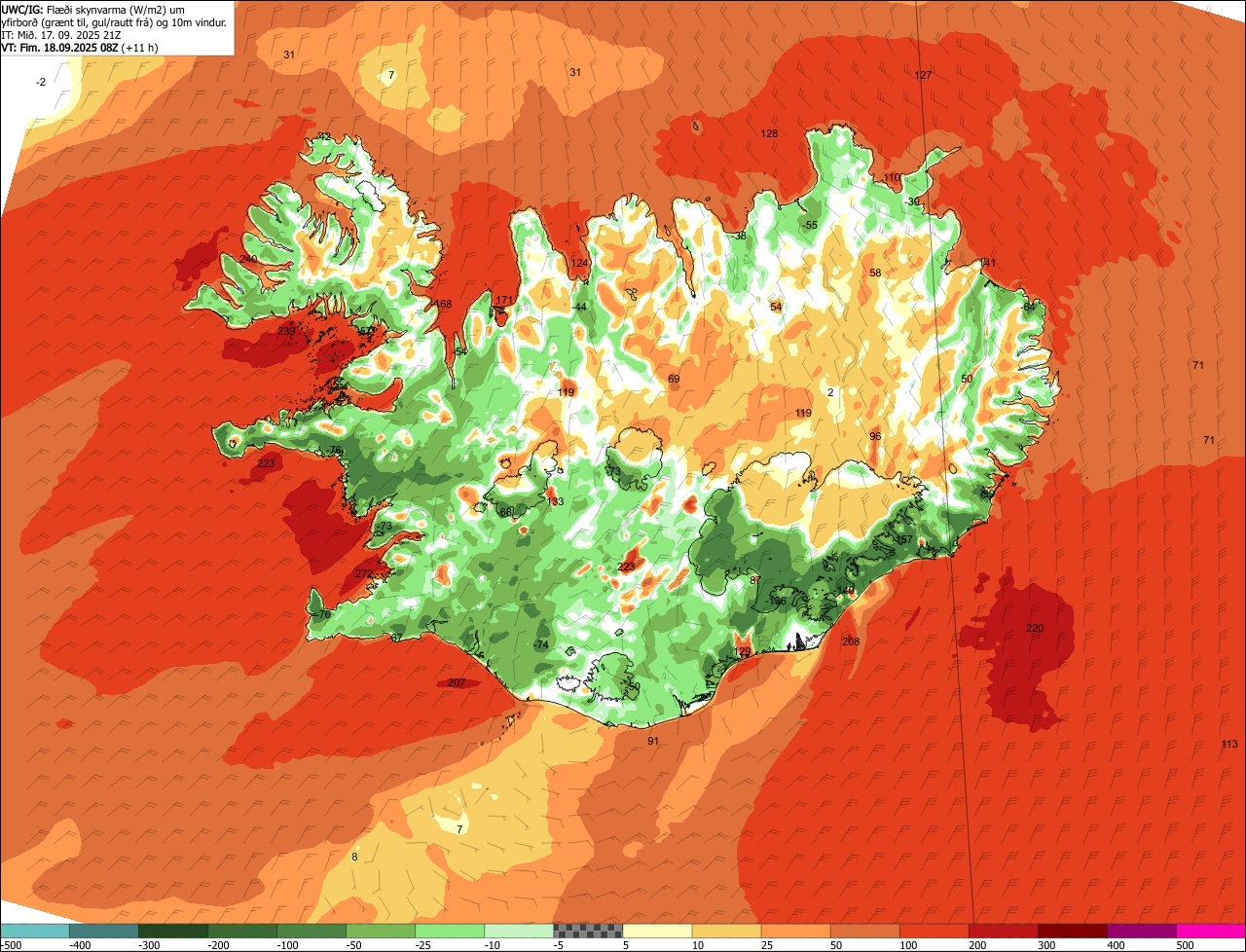Click the '171' flux value
This screenshot has height=952, width=1246.
(503, 300)
